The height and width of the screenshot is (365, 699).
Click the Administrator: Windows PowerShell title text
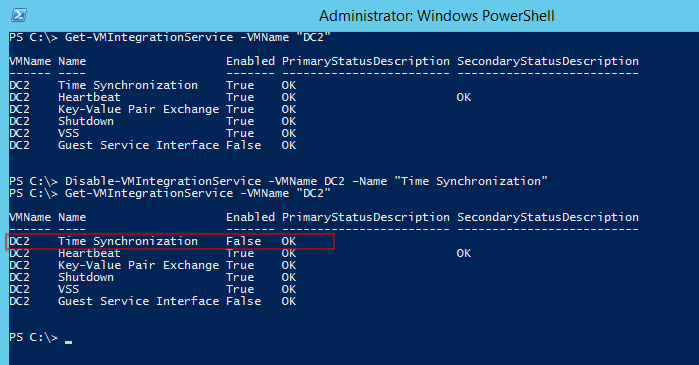[x=436, y=16]
